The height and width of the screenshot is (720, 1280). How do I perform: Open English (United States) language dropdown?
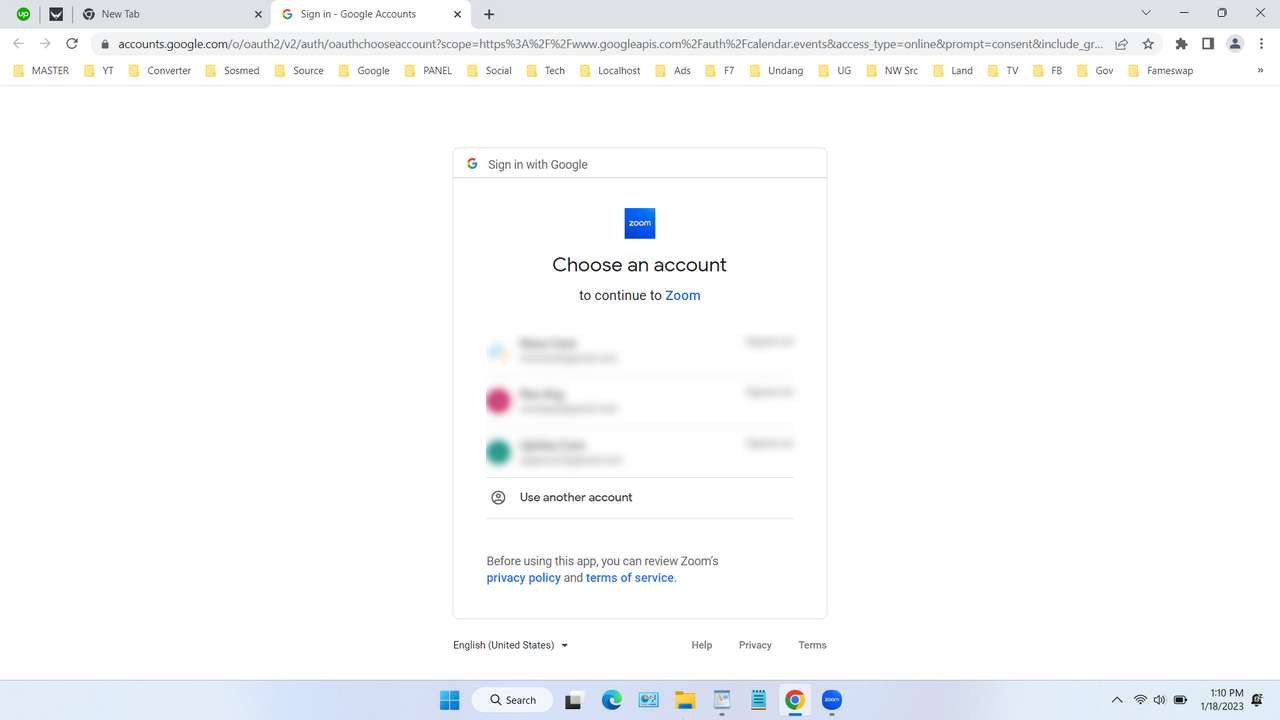[511, 645]
